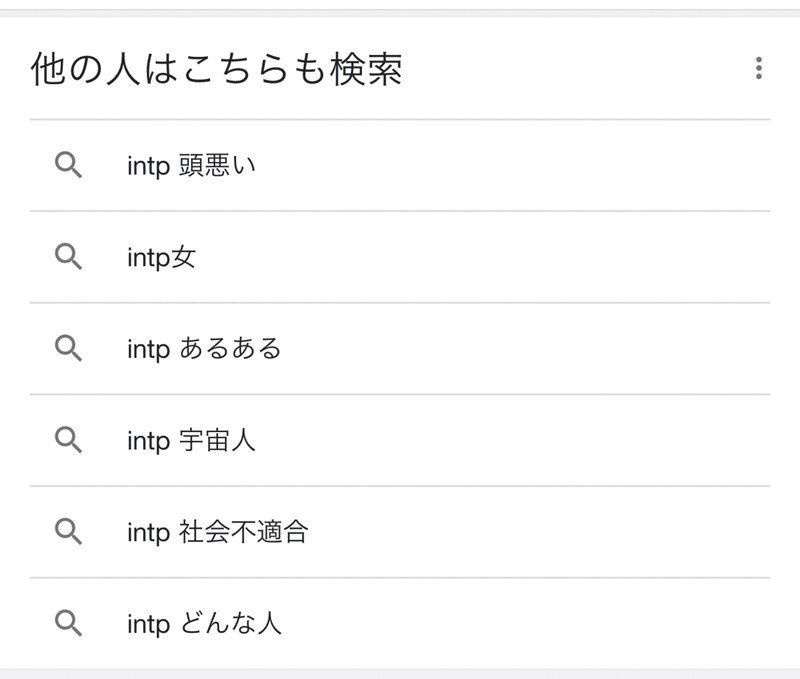Click the first related-search entry
The image size is (800, 679).
[x=400, y=166]
